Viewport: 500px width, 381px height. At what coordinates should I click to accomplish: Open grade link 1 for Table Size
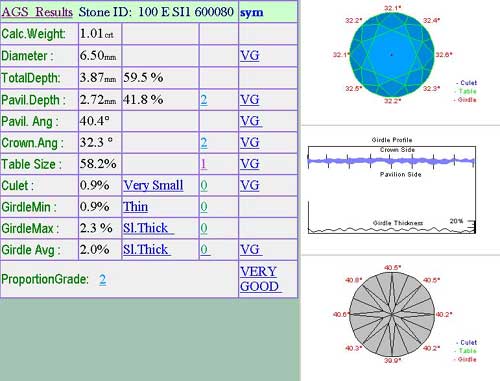204,164
